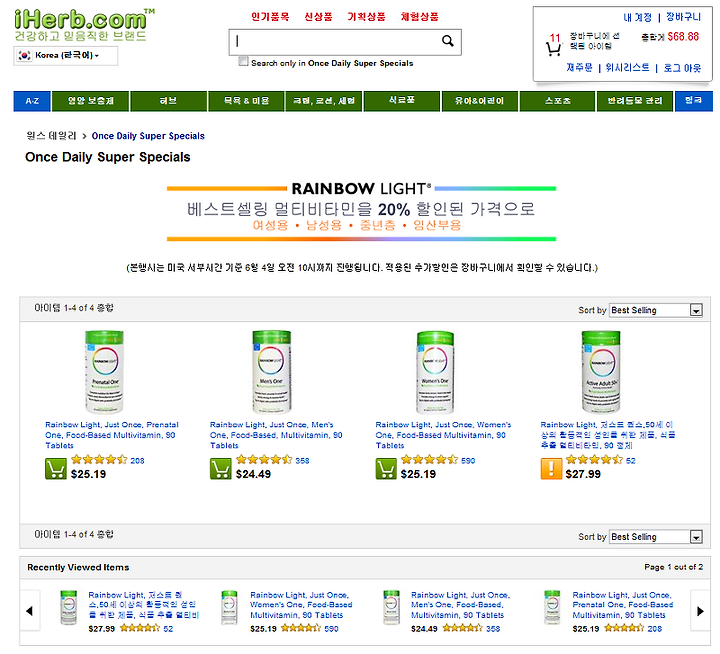Click the Korean flag icon
The width and height of the screenshot is (720, 654).
point(24,56)
